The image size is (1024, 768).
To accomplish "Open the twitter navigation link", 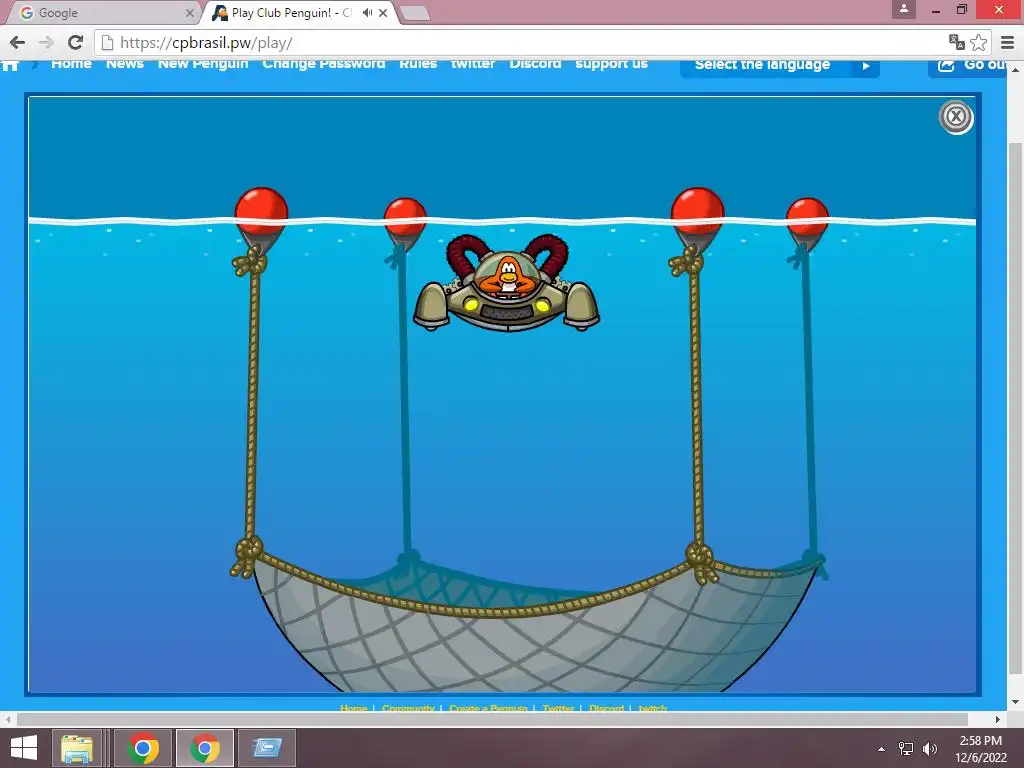I will coord(473,64).
